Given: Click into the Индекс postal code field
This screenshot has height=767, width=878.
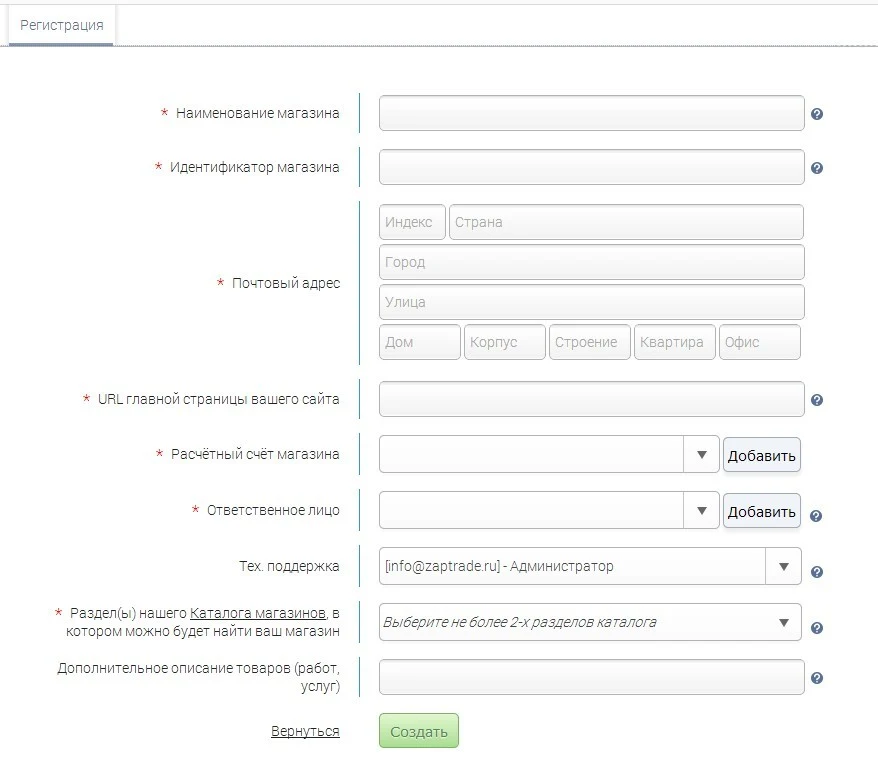Looking at the screenshot, I should tap(412, 222).
